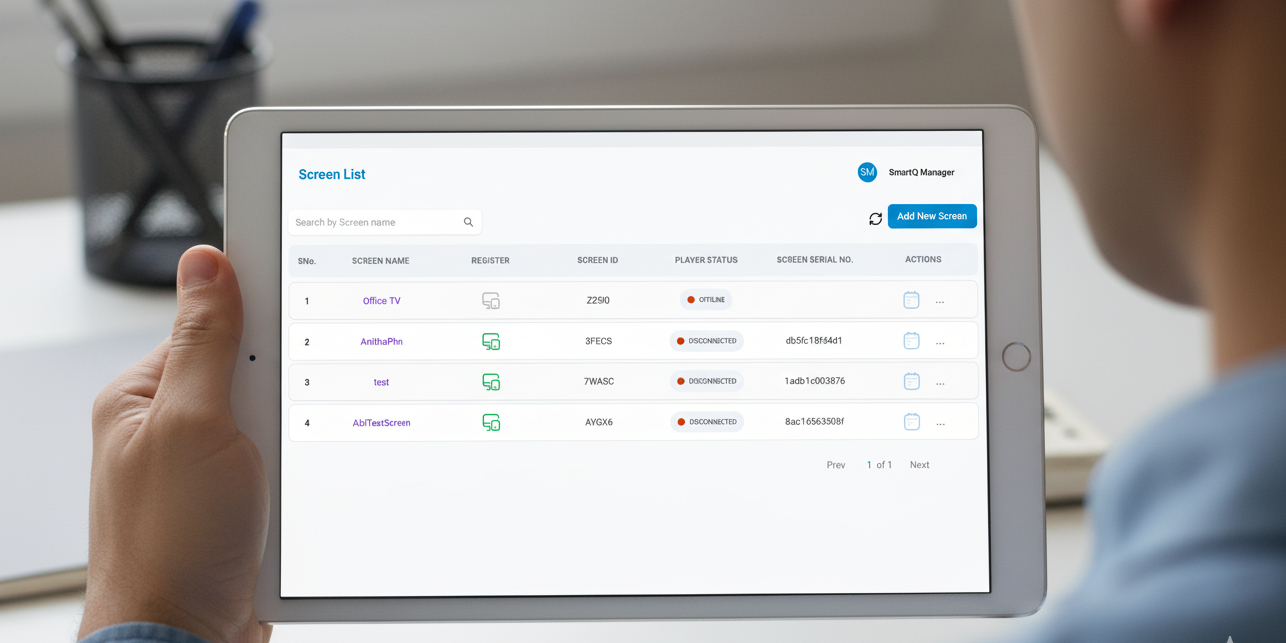
Task: Click the SM user avatar
Action: tap(867, 172)
